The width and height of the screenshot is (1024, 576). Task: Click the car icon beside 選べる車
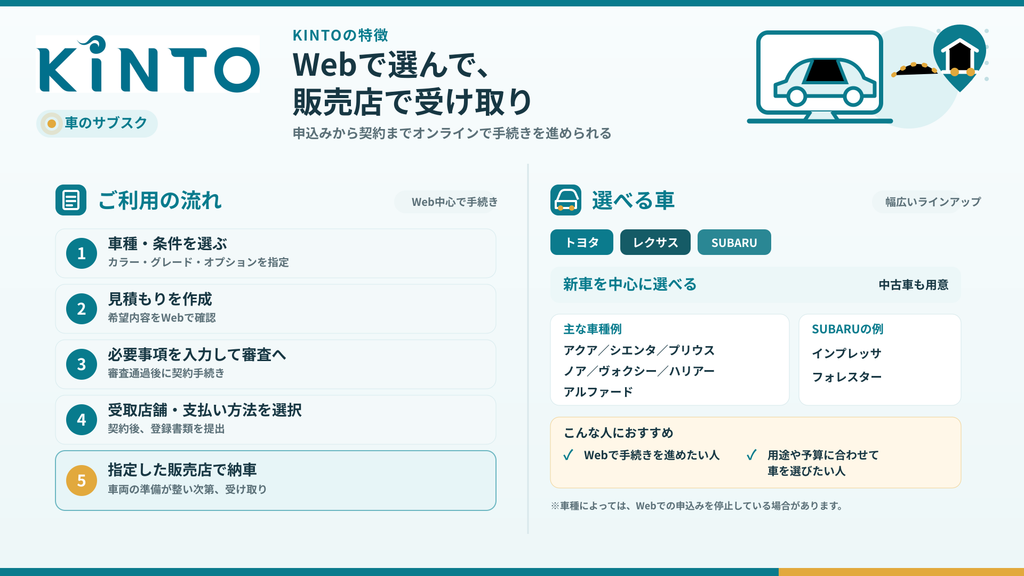(566, 200)
